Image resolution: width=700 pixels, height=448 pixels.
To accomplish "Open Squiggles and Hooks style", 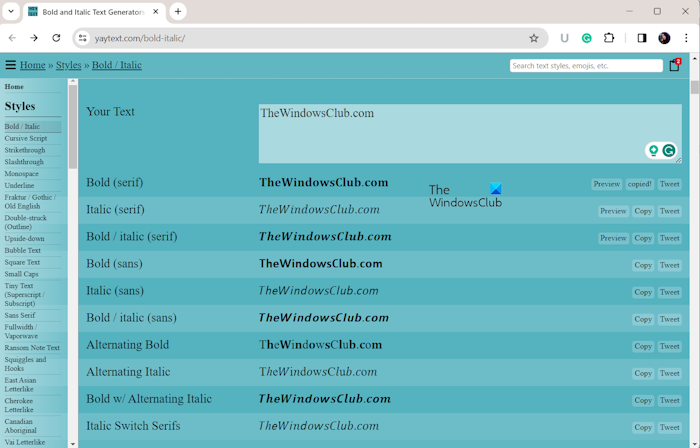I will [x=25, y=364].
